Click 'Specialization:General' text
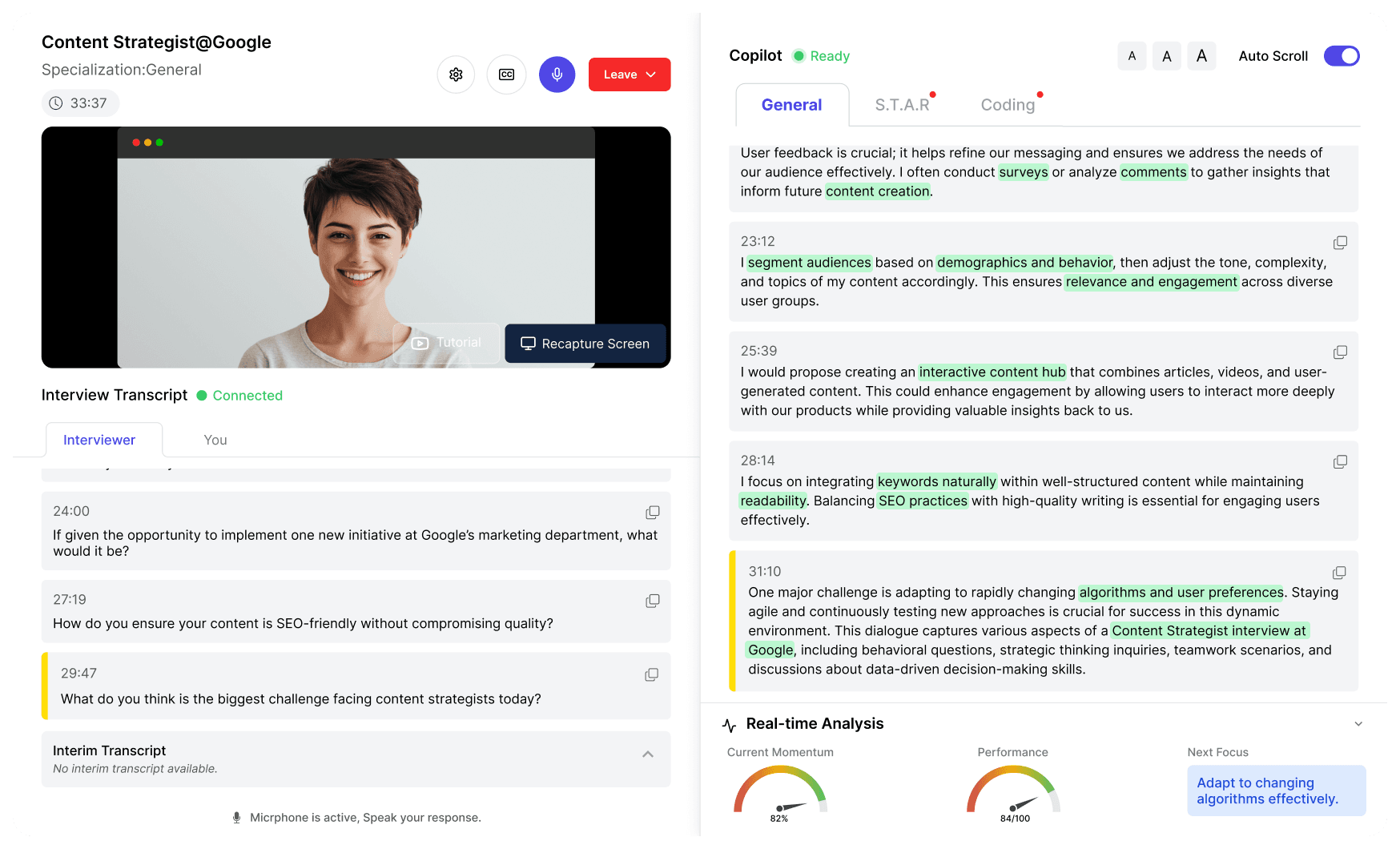 pyautogui.click(x=122, y=70)
